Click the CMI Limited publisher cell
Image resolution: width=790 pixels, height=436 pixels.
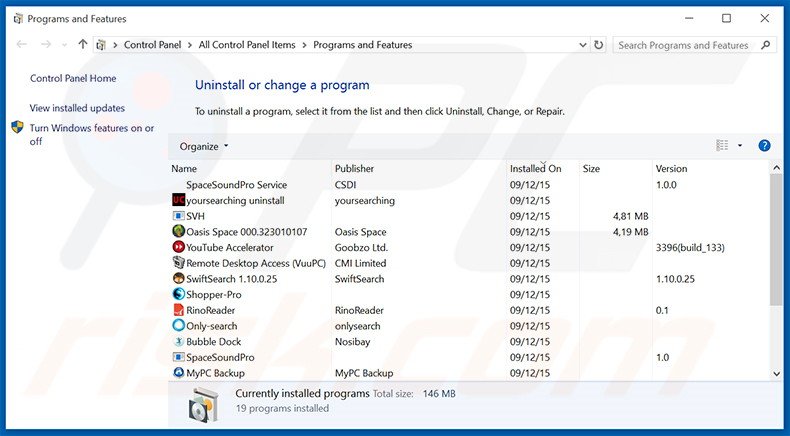(x=360, y=263)
